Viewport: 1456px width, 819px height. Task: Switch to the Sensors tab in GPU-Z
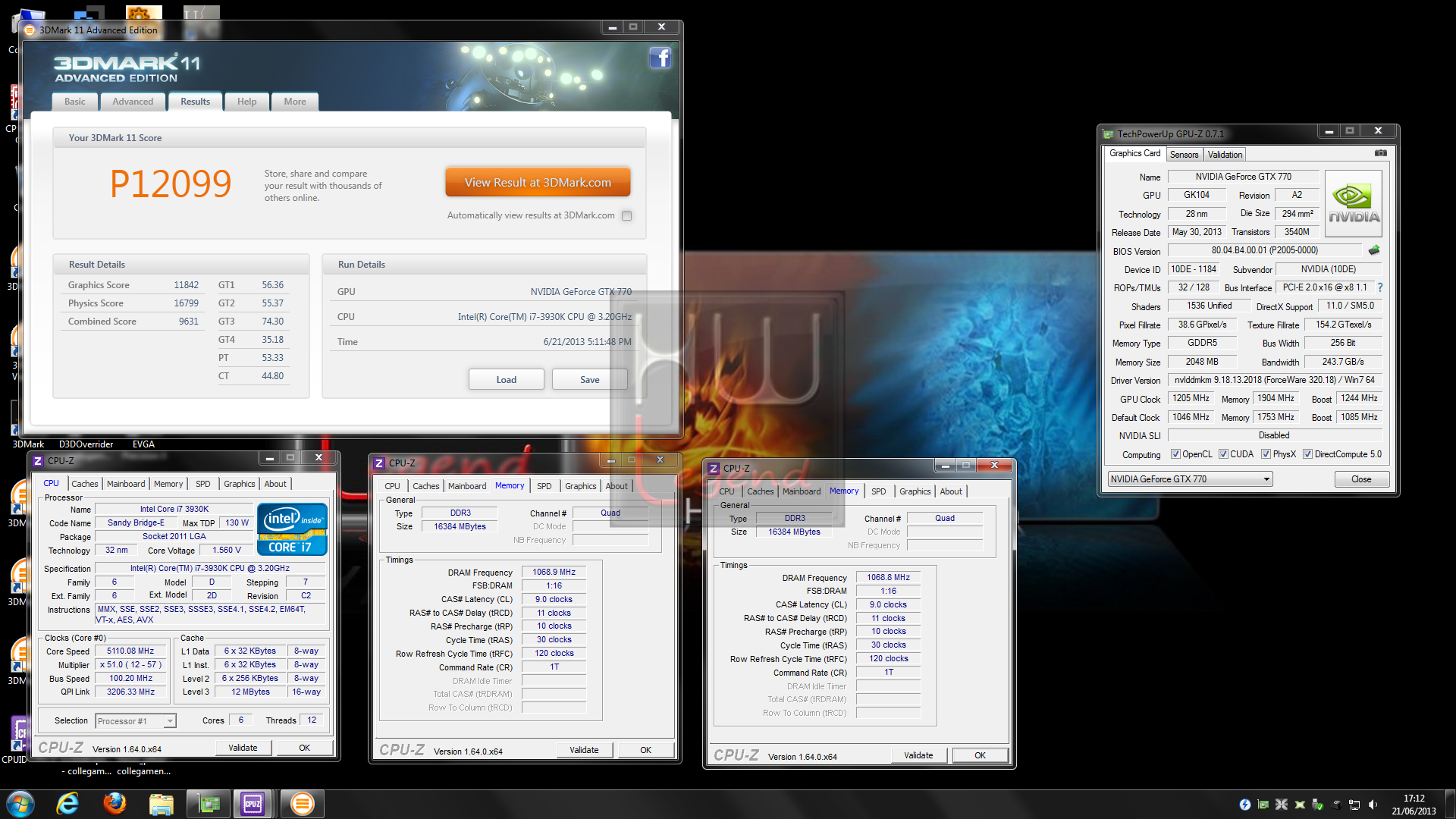pyautogui.click(x=1184, y=155)
